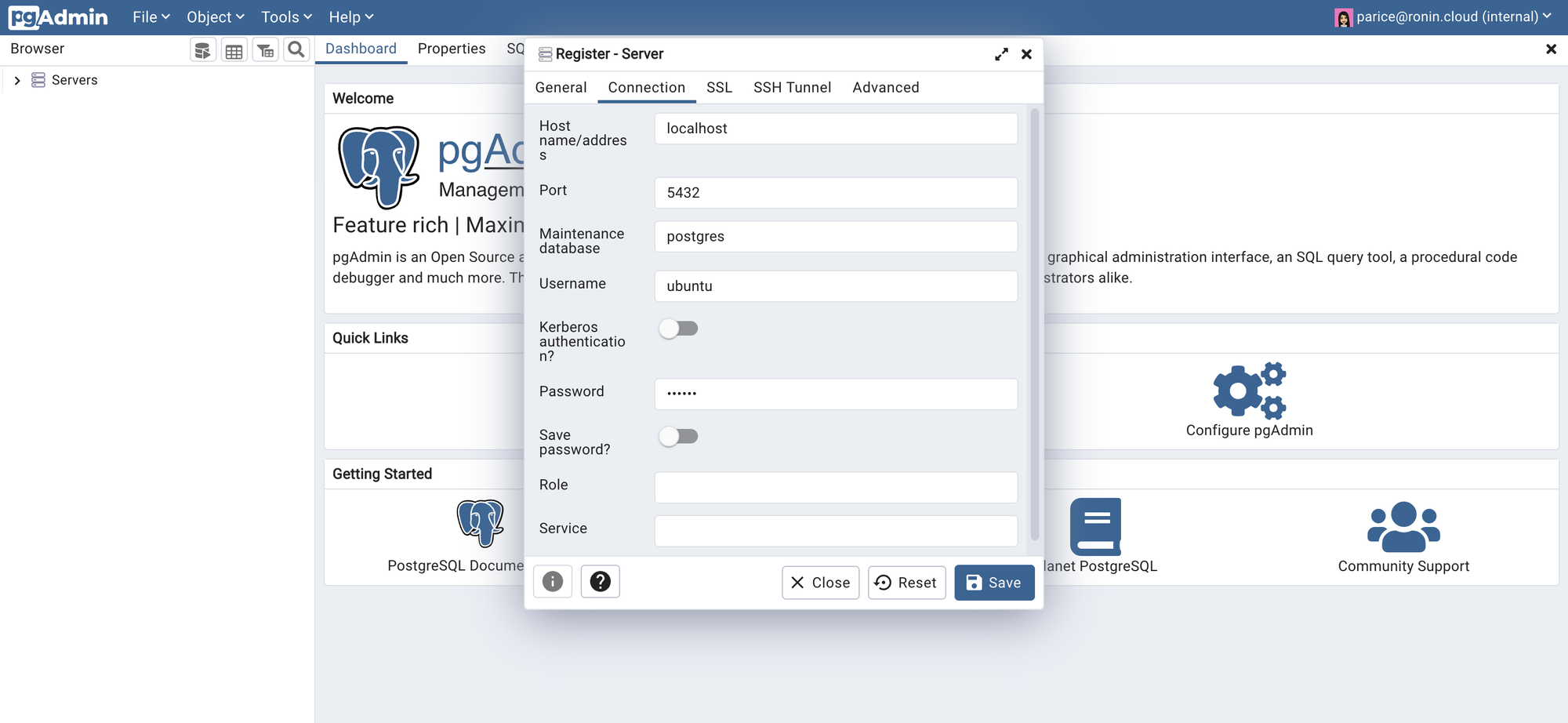Click the Configure pgAdmin gears icon
Screen dimensions: 1568x723
pyautogui.click(x=1250, y=391)
